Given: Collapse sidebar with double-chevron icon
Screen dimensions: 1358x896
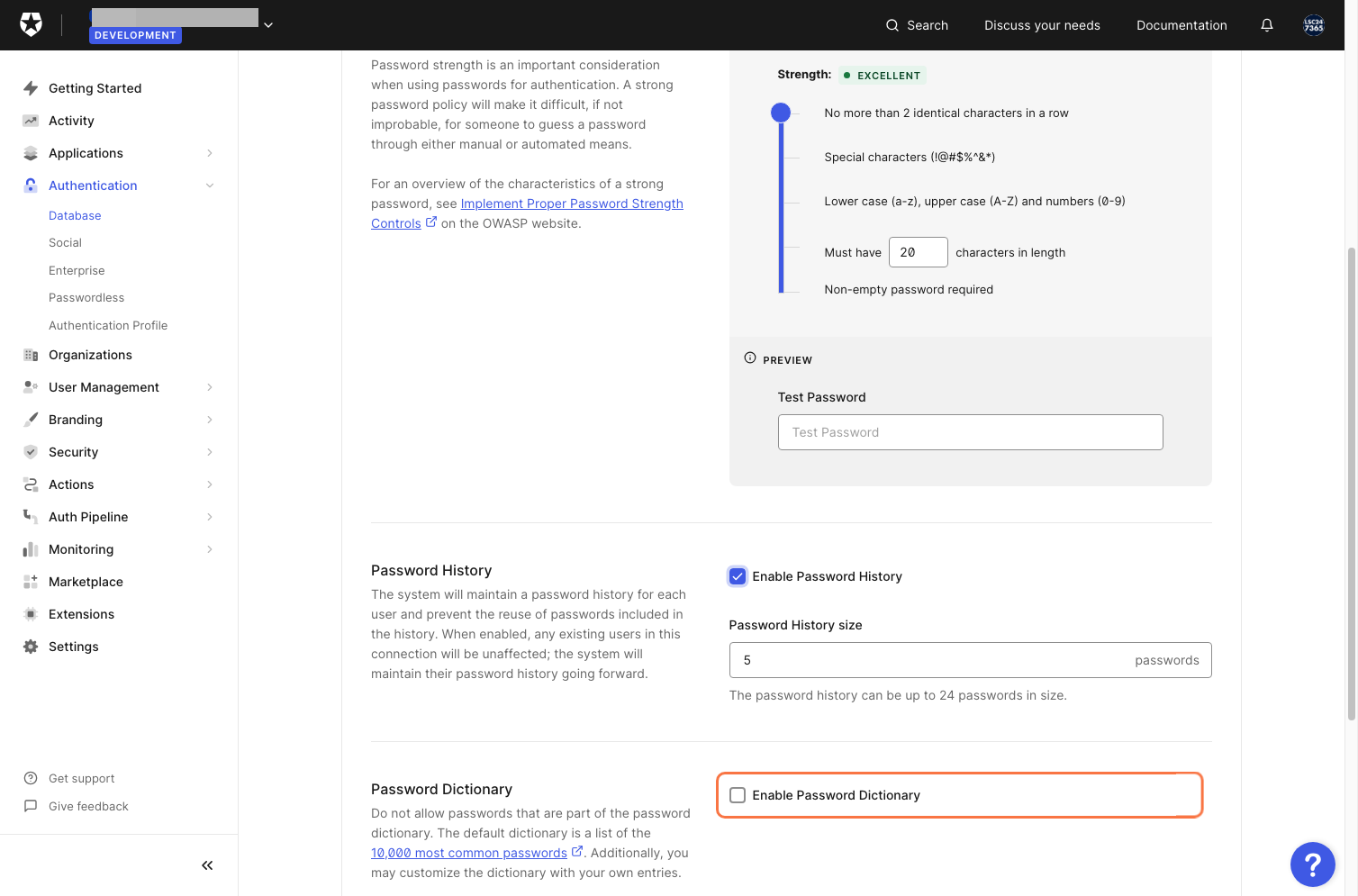Looking at the screenshot, I should (x=207, y=865).
